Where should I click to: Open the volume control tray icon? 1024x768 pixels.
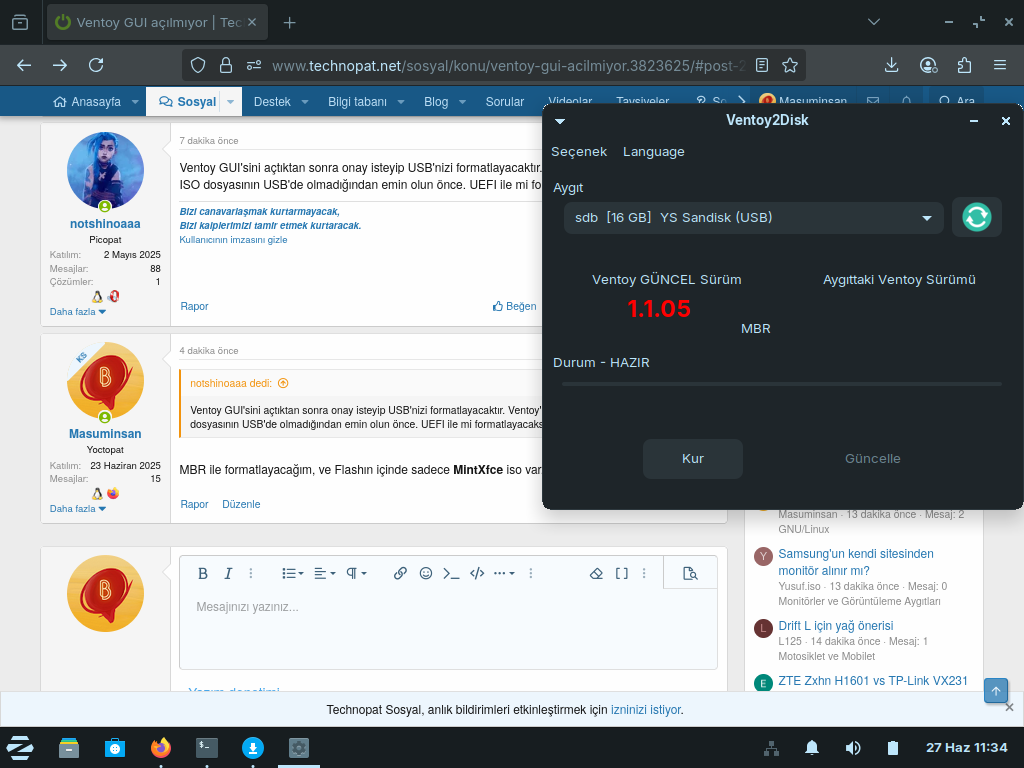coord(852,748)
